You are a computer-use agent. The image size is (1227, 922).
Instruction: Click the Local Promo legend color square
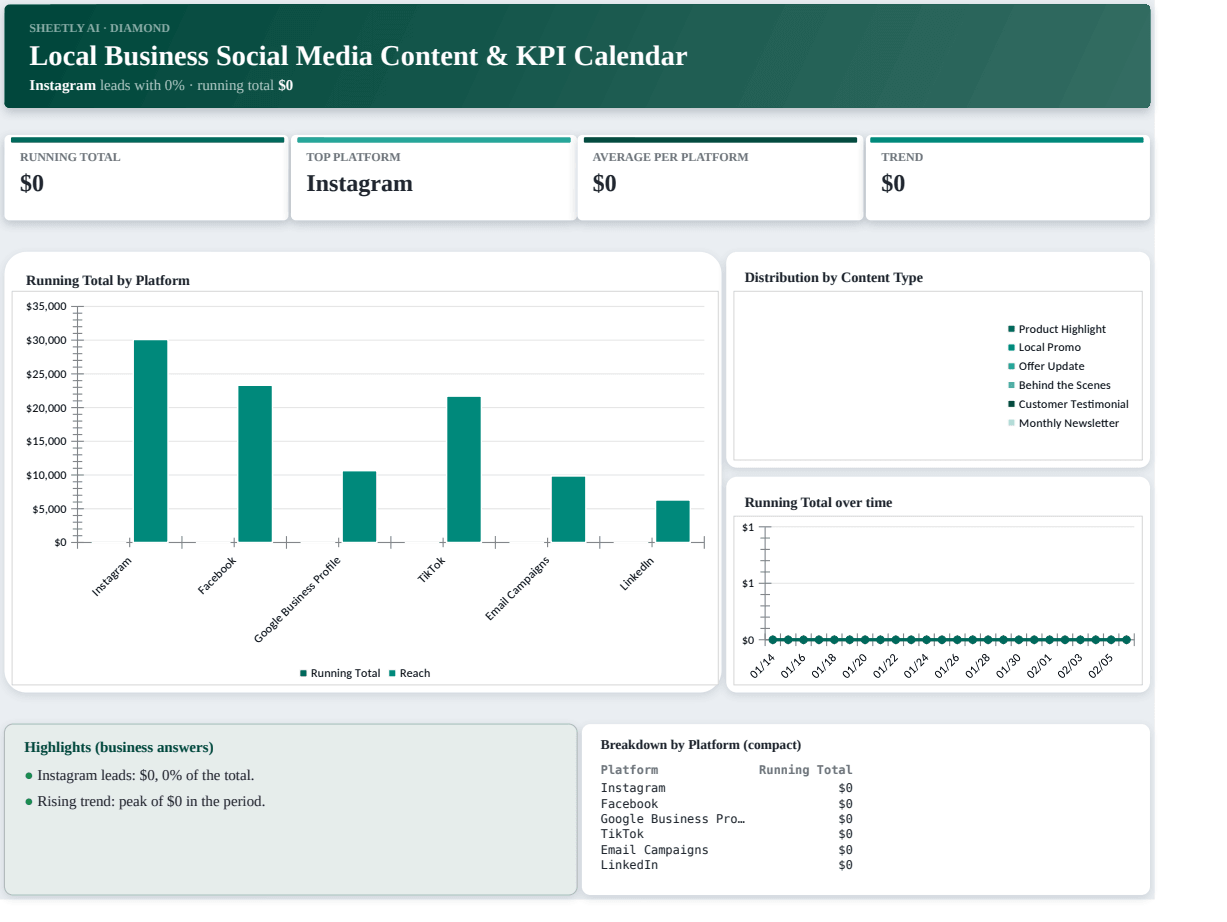point(1011,348)
